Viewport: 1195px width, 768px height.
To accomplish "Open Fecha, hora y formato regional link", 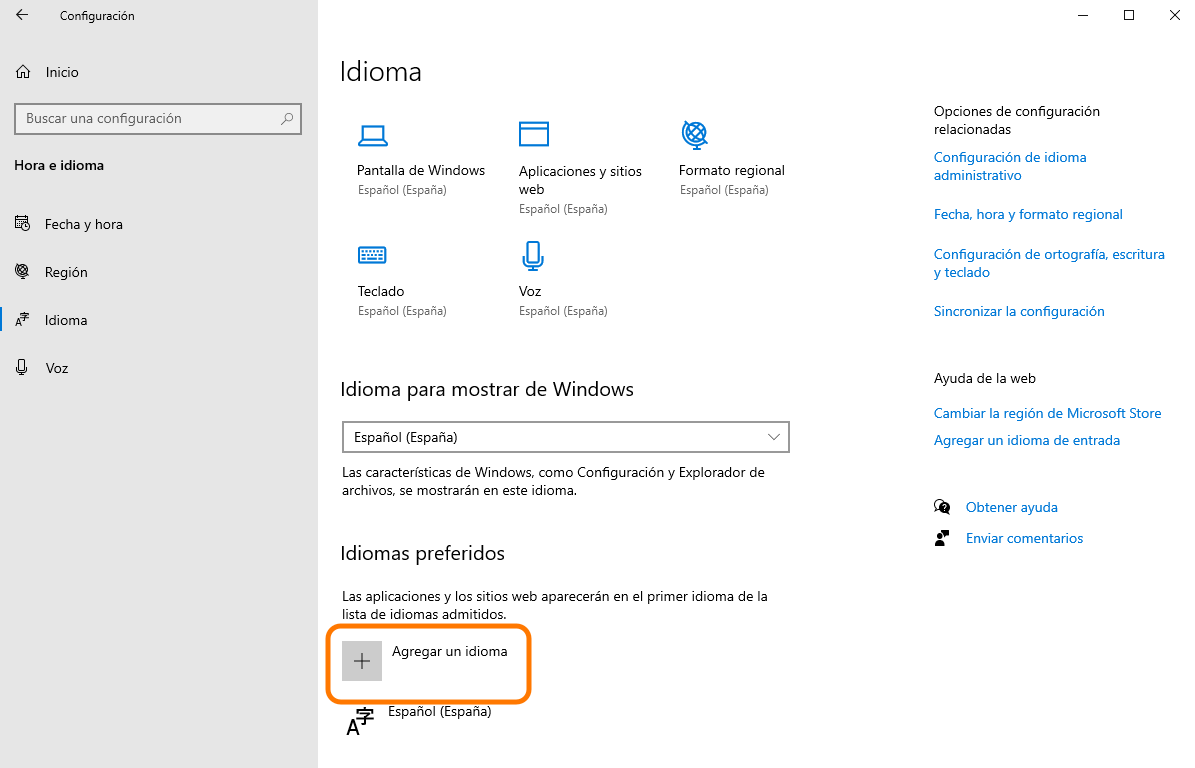I will [x=1027, y=214].
